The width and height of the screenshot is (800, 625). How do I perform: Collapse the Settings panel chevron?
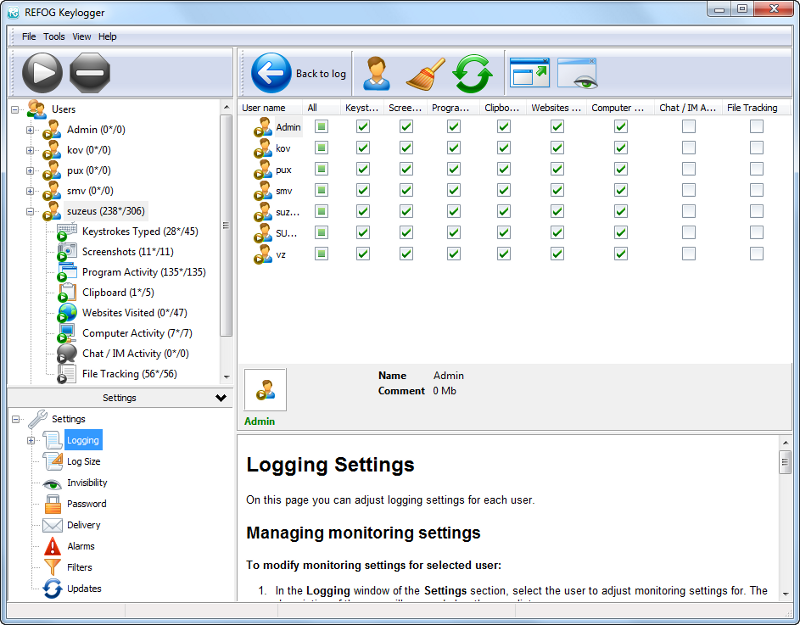pyautogui.click(x=221, y=398)
